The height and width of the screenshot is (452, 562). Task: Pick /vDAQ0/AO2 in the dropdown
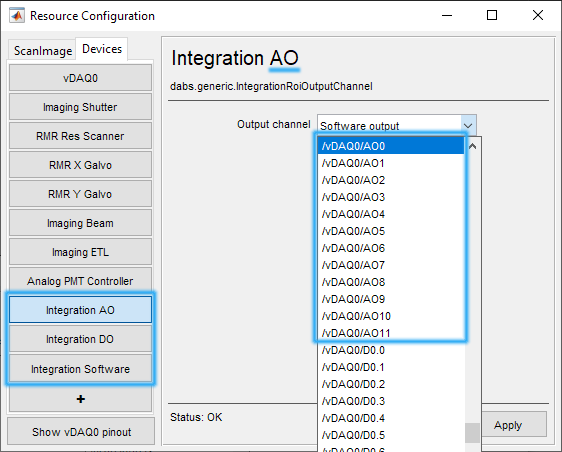coord(391,180)
